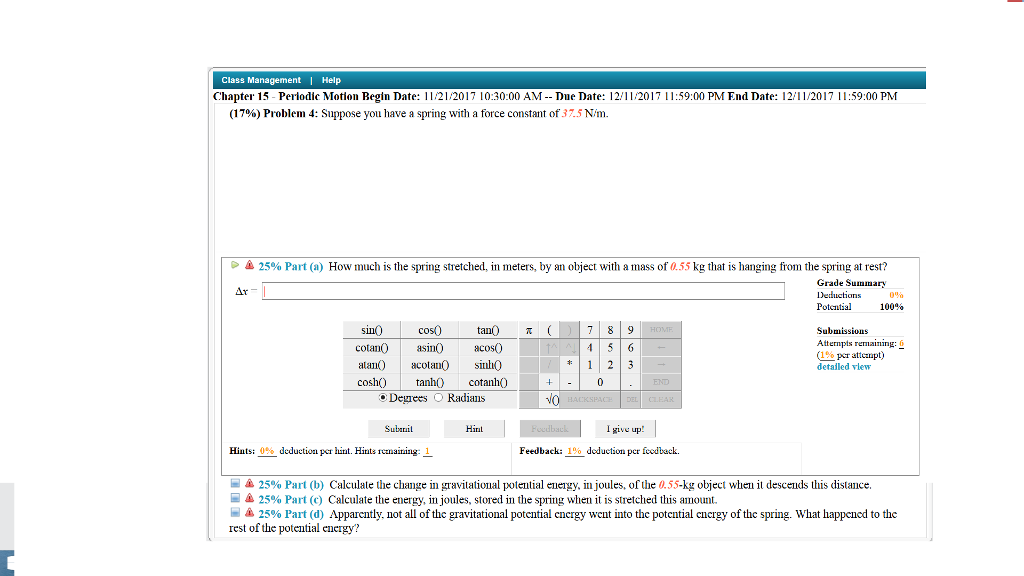Submit the Part (a) answer

(398, 428)
